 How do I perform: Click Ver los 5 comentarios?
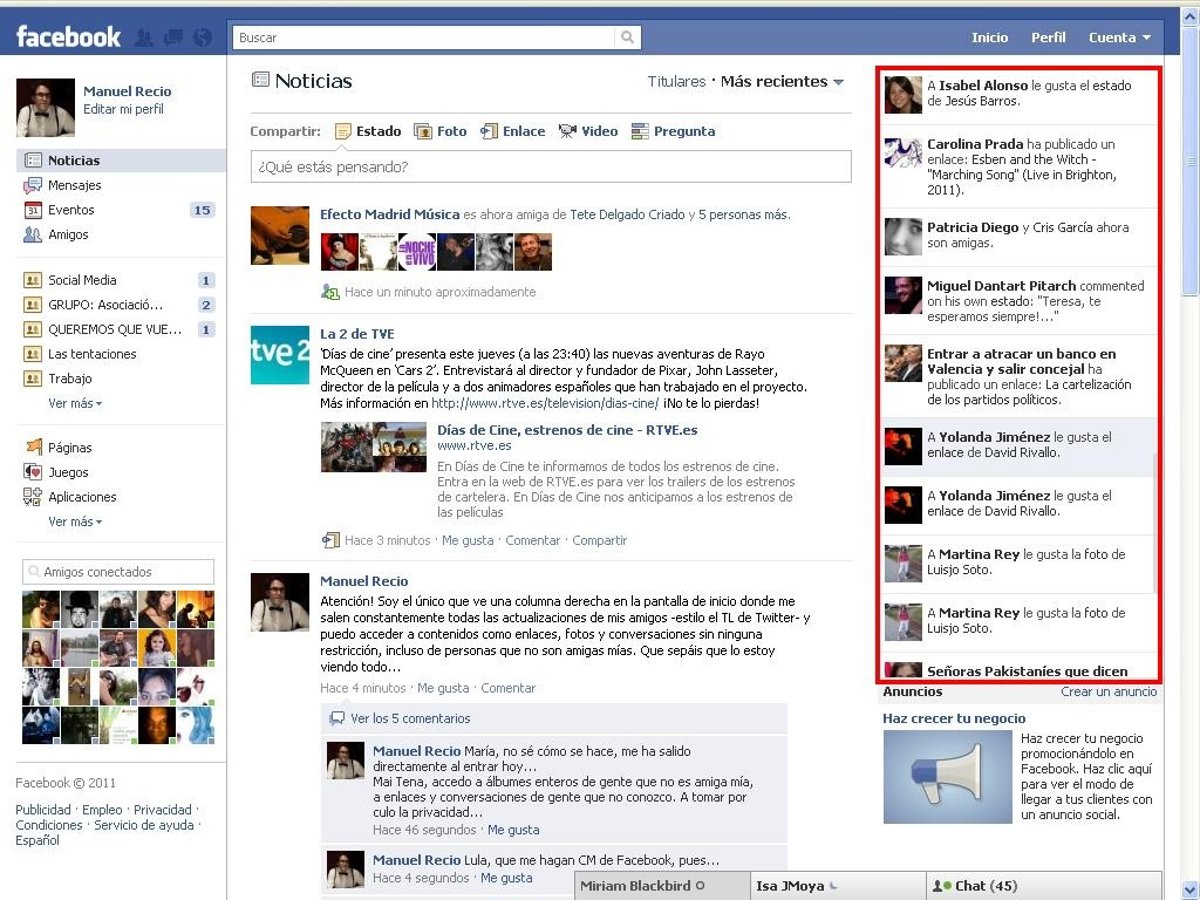coord(410,718)
